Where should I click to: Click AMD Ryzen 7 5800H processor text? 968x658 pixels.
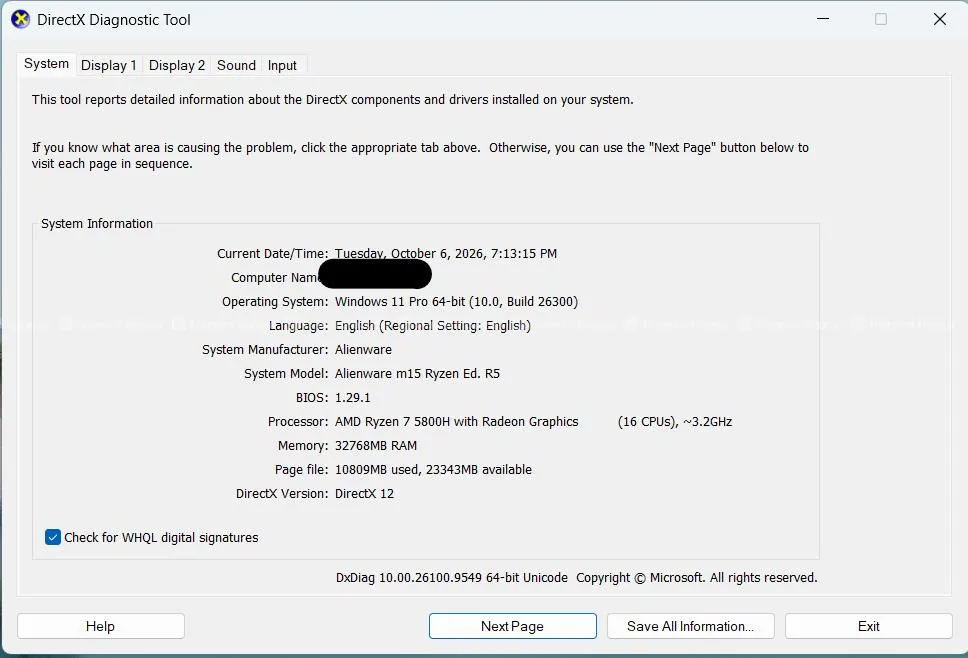(456, 422)
